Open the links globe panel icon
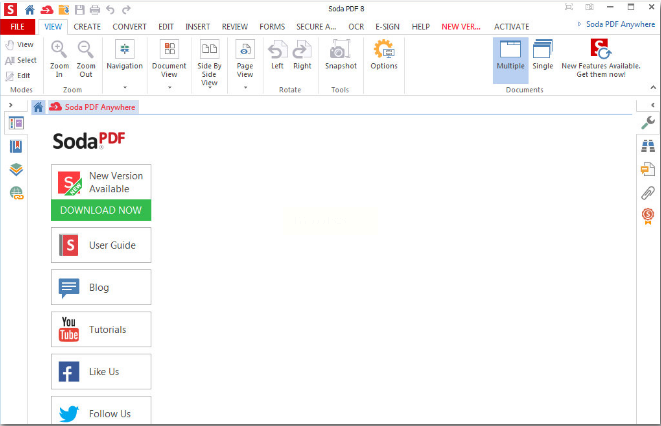Image resolution: width=661 pixels, height=426 pixels. click(16, 193)
